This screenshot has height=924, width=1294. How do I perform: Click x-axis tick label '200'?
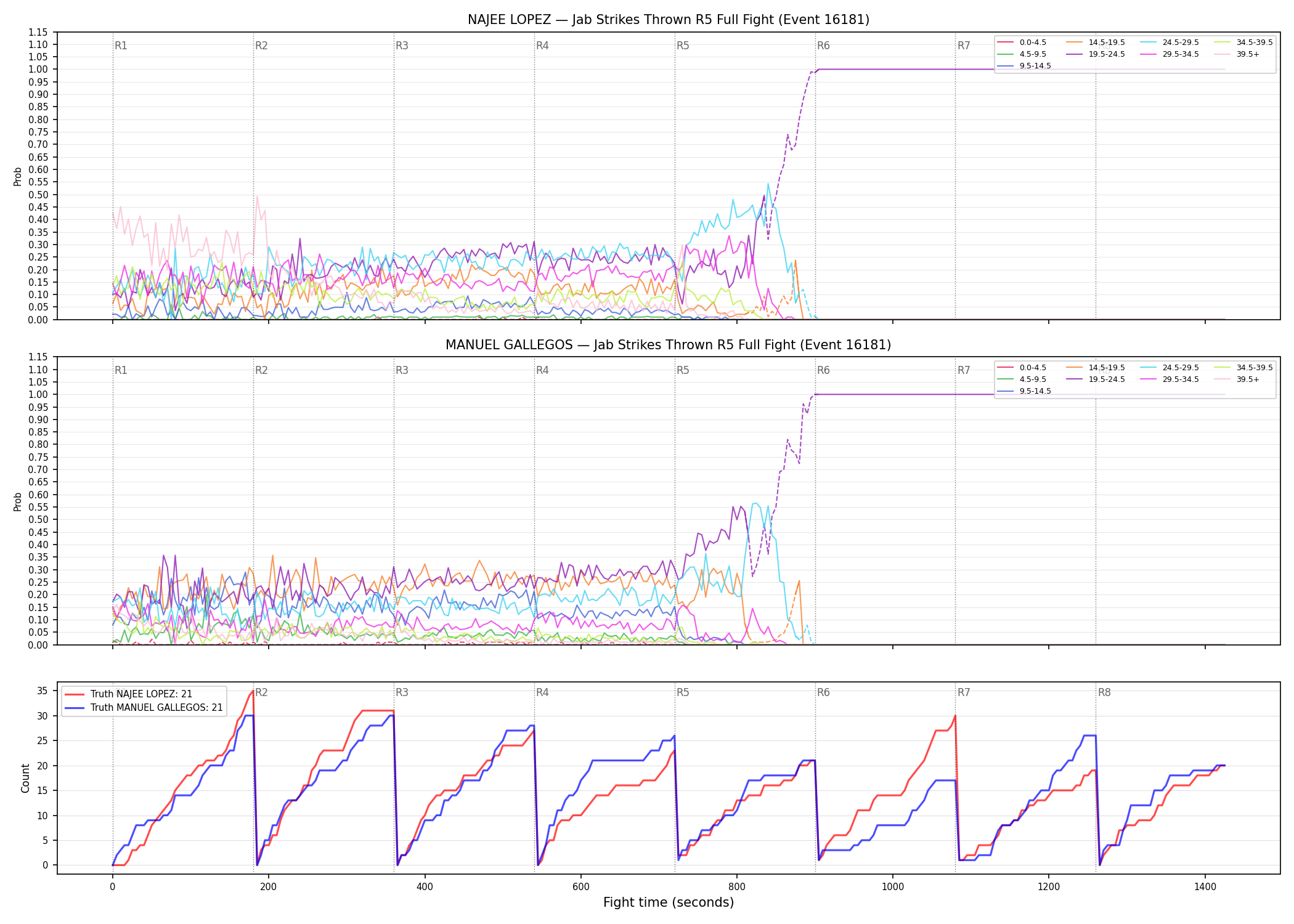[x=268, y=887]
